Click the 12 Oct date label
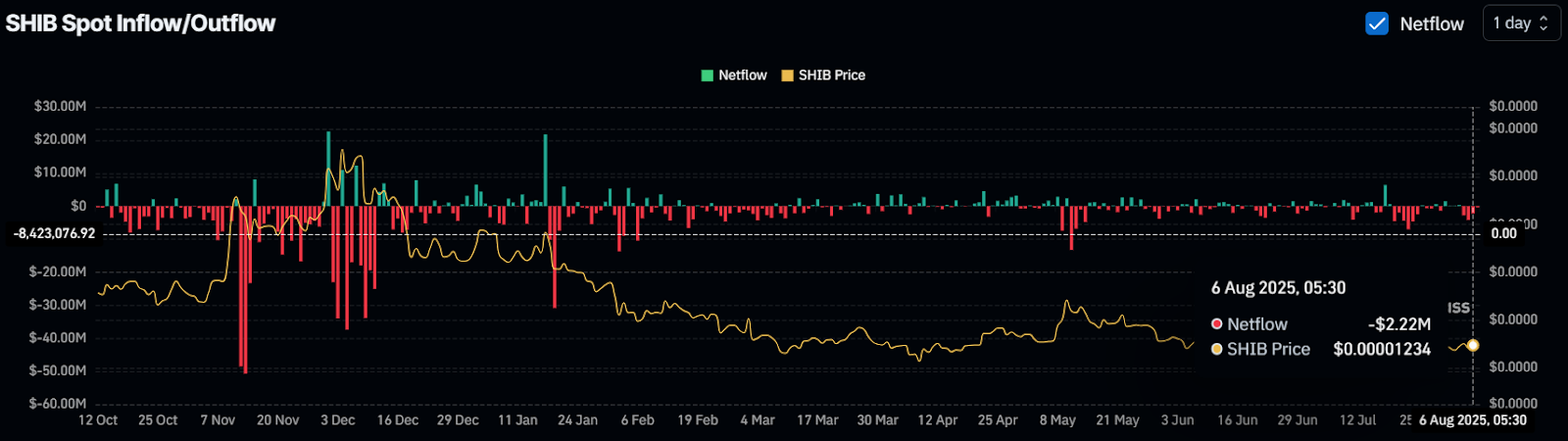1568x441 pixels. 98,419
